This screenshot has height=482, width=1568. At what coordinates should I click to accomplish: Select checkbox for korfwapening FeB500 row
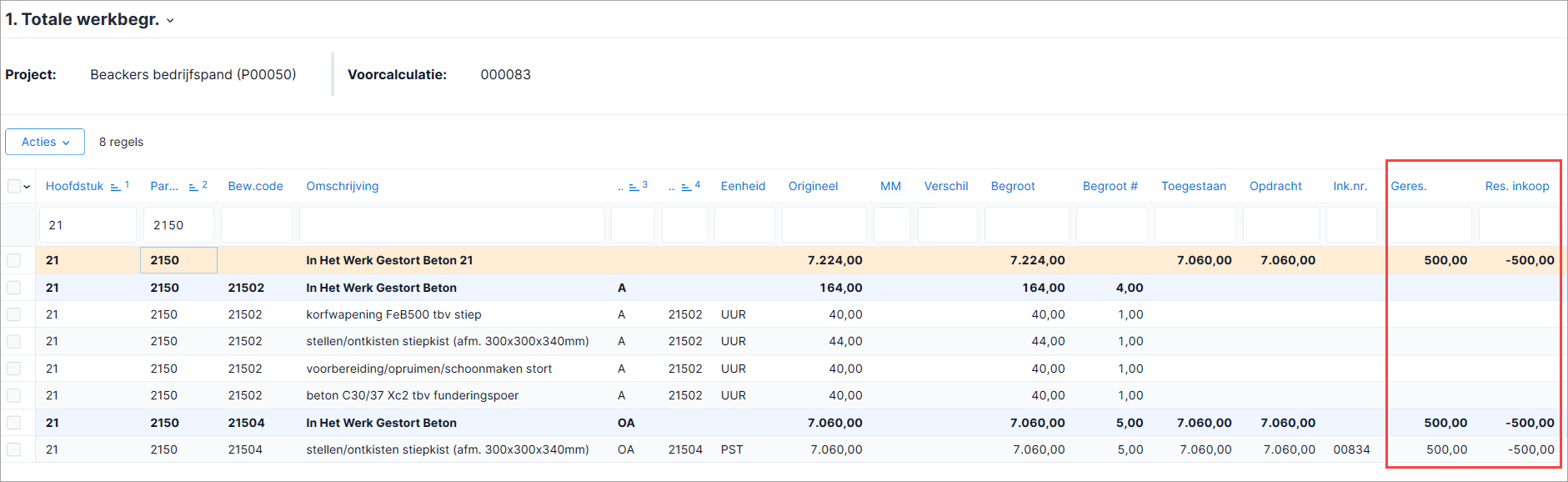click(x=14, y=314)
